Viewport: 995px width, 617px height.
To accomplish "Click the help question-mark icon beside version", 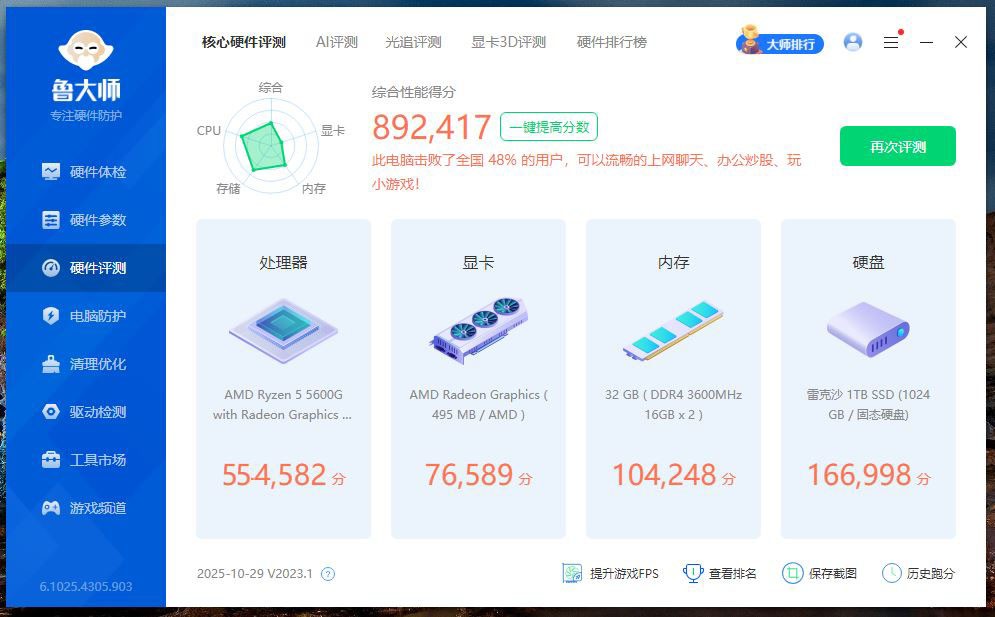I will 328,574.
